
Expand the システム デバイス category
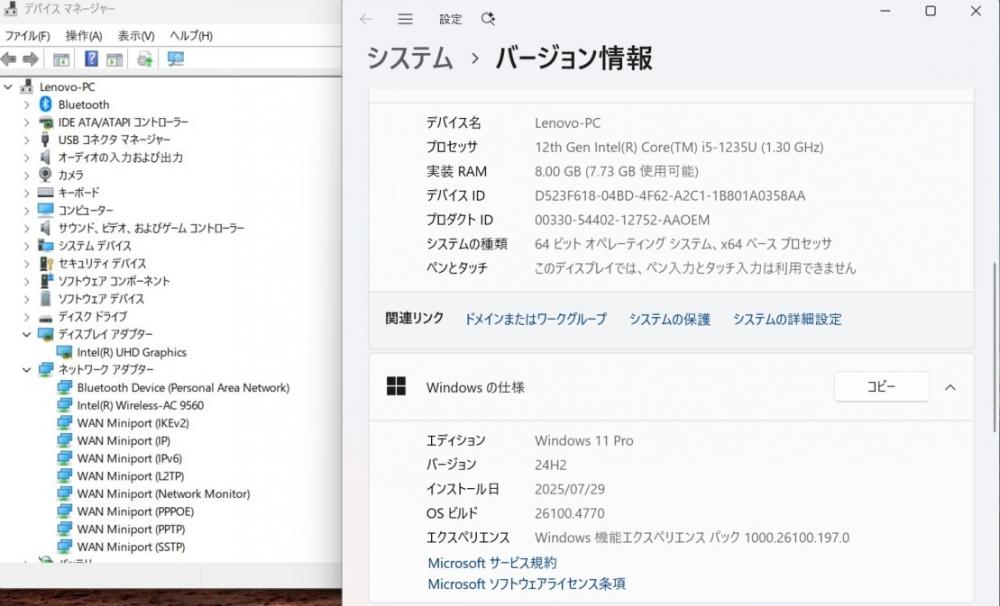26,246
